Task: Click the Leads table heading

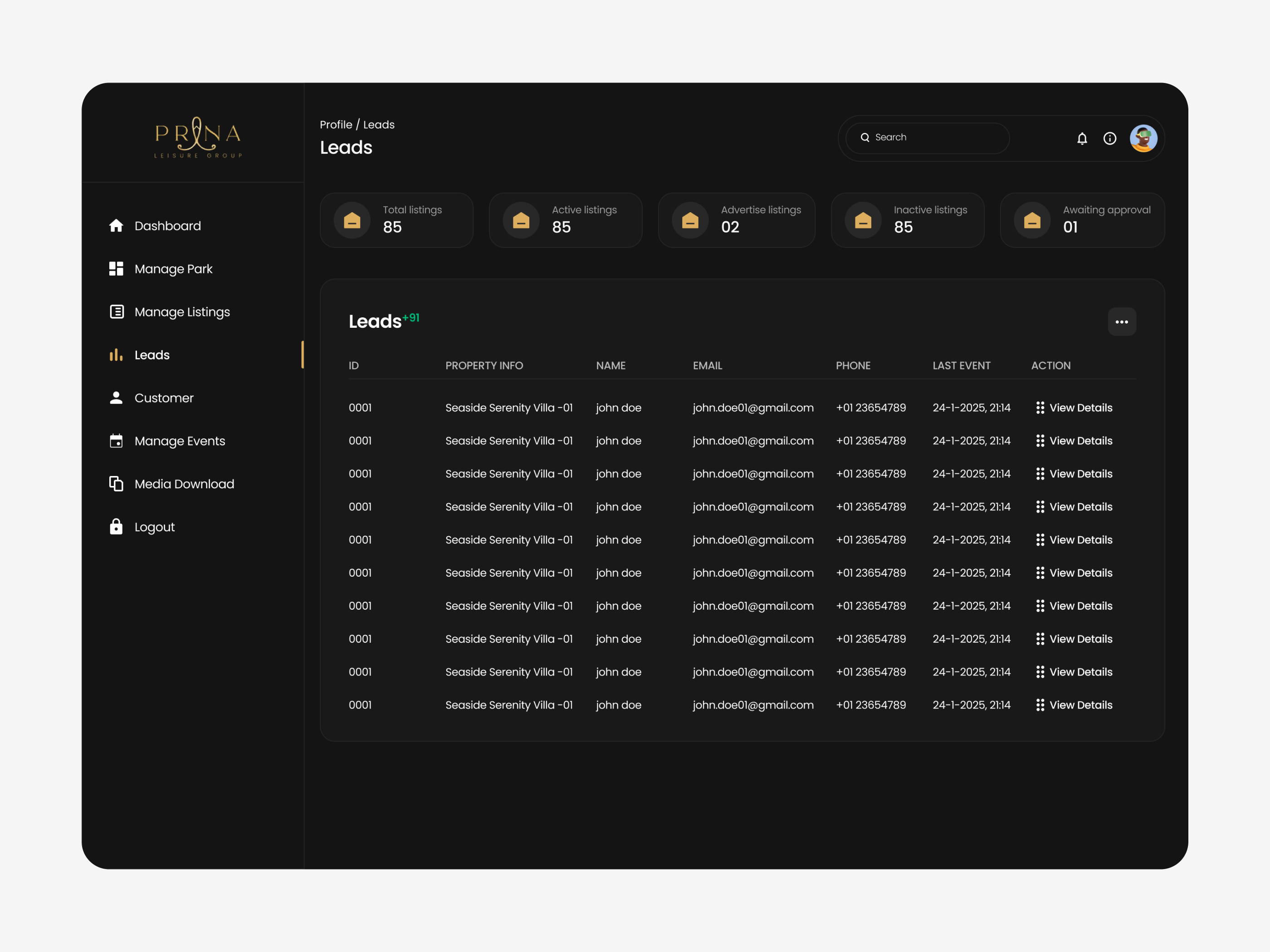Action: (x=375, y=321)
